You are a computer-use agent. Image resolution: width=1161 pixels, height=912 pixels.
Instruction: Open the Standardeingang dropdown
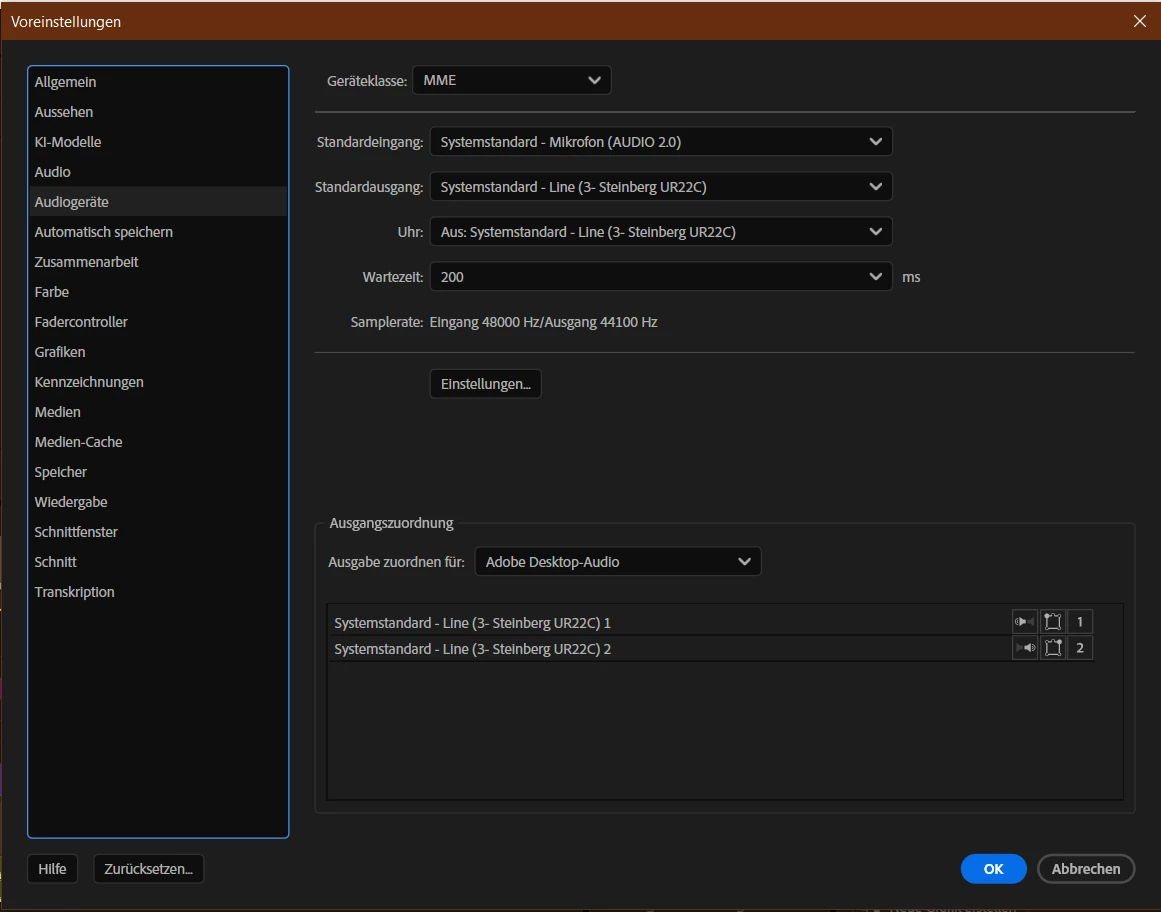(x=660, y=141)
